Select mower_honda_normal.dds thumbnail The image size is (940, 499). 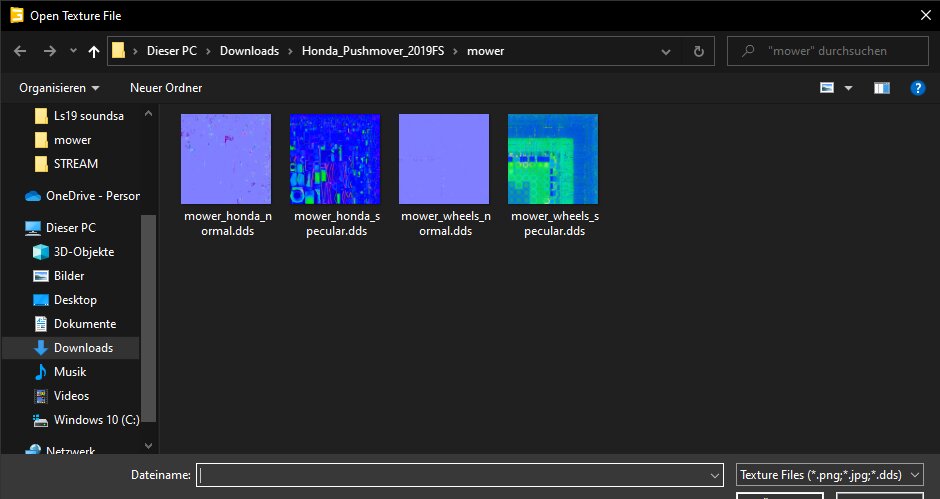tap(225, 159)
